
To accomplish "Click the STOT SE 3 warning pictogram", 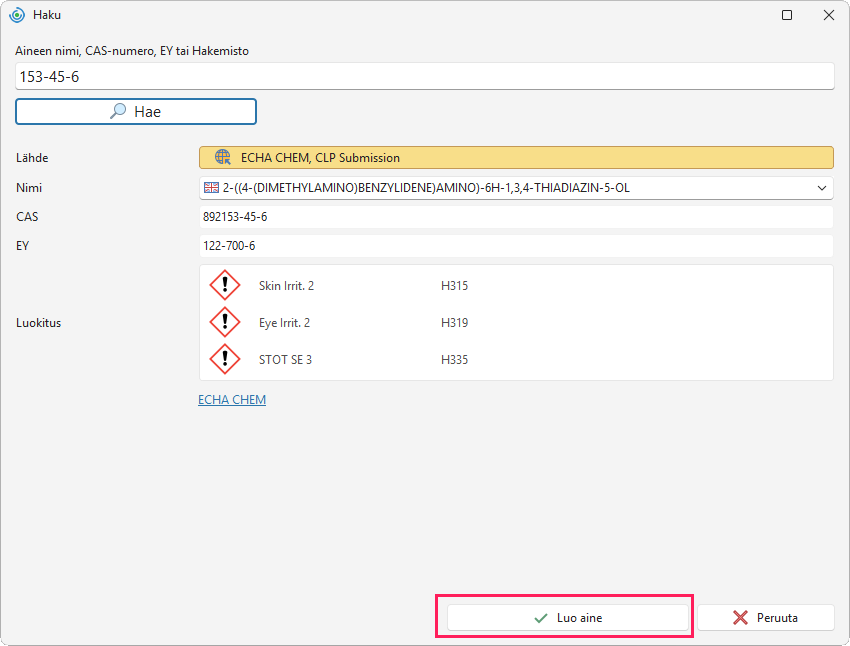I will coord(225,359).
